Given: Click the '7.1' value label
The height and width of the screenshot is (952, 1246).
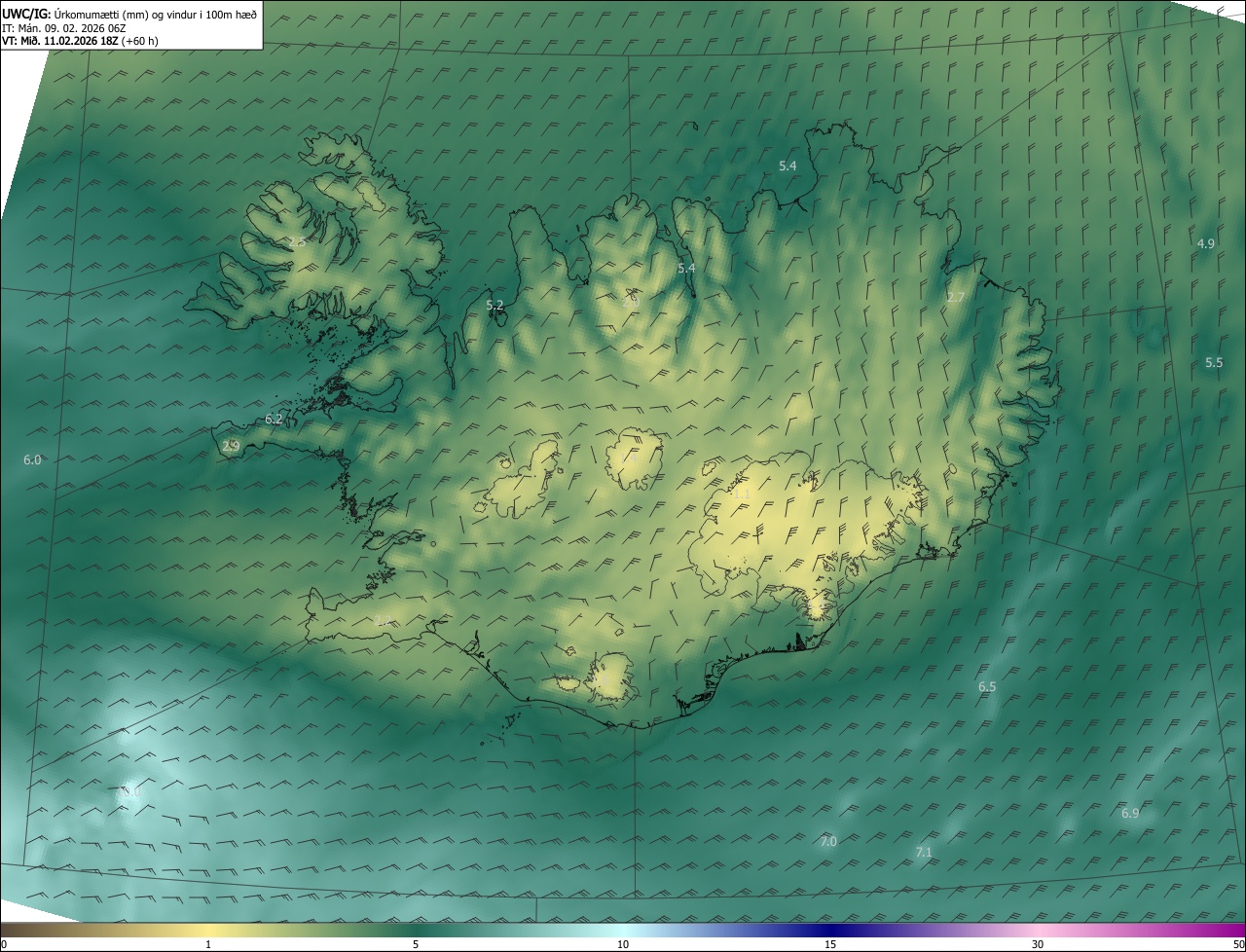Looking at the screenshot, I should tap(924, 852).
